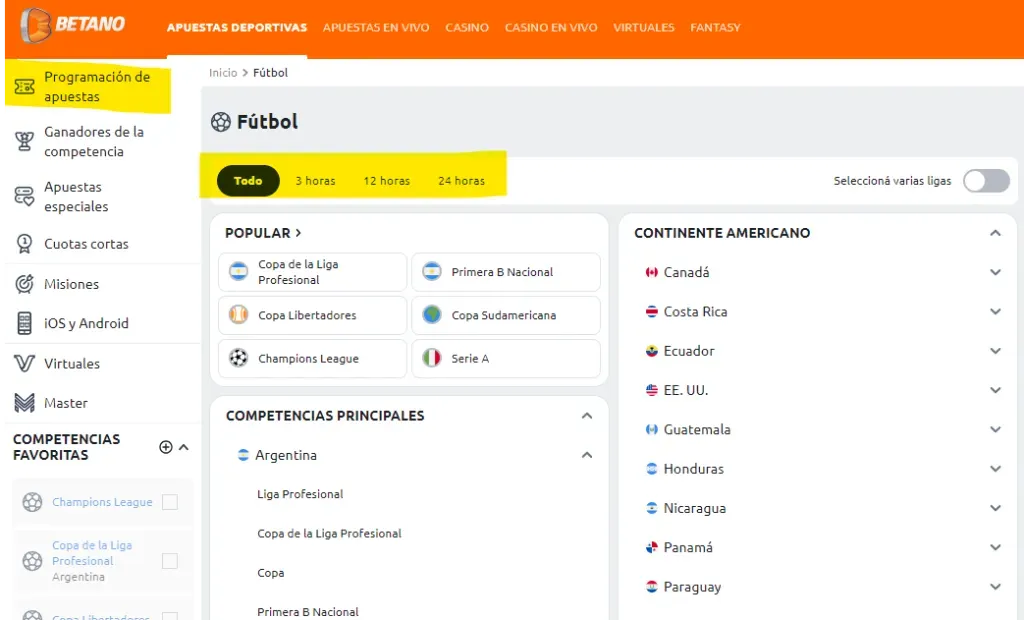Click Ganadores de la competencia trophy icon
This screenshot has height=620, width=1024.
25,142
